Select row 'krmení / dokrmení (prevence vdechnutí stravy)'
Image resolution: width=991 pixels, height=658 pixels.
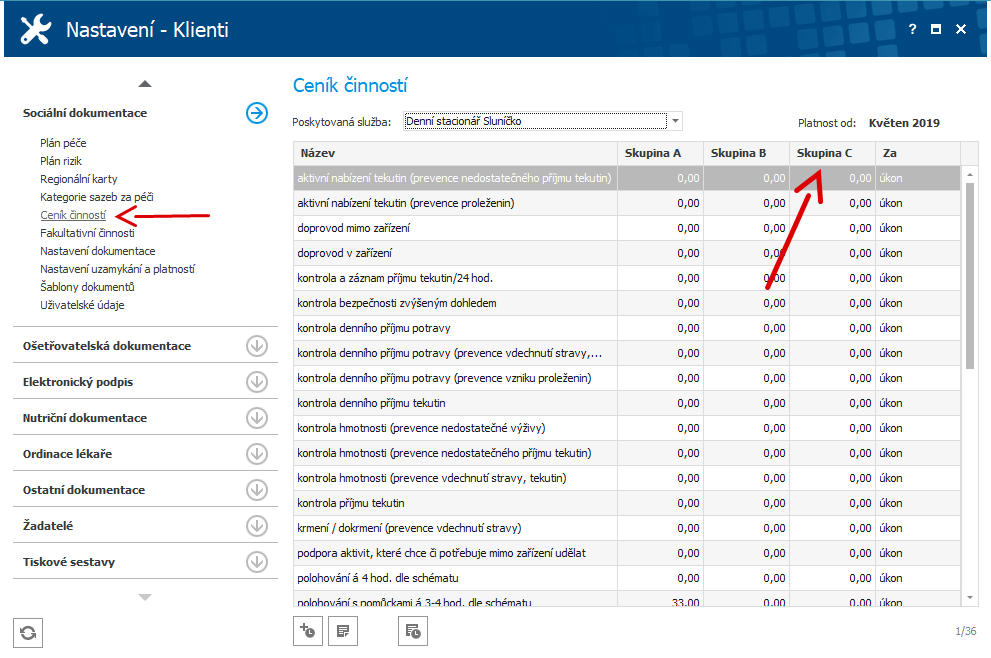coord(627,528)
